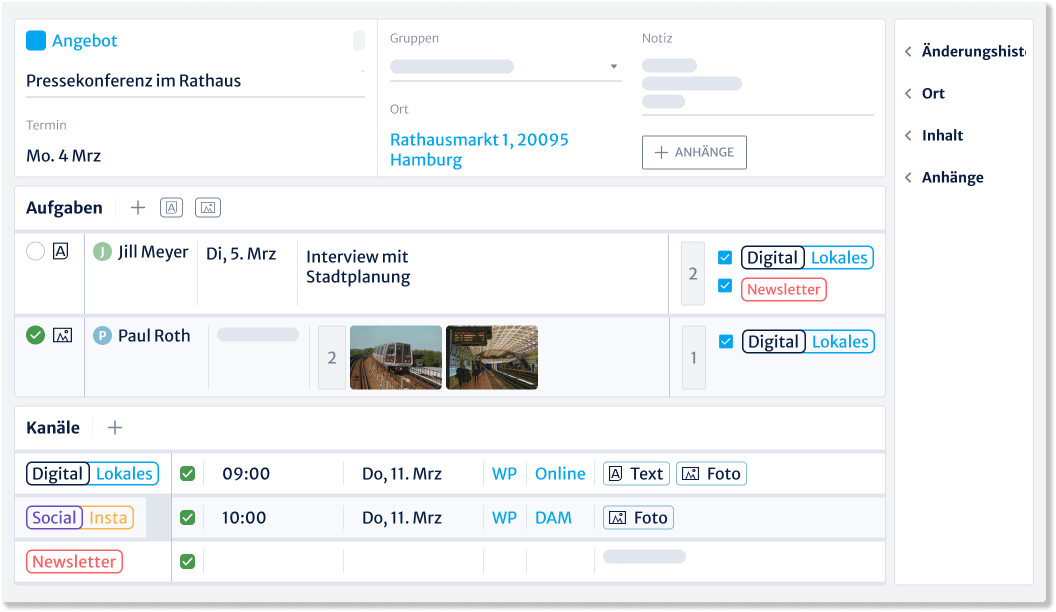
Task: Enable the Newsletter checkbox in Jill Meyer's row
Action: click(725, 287)
